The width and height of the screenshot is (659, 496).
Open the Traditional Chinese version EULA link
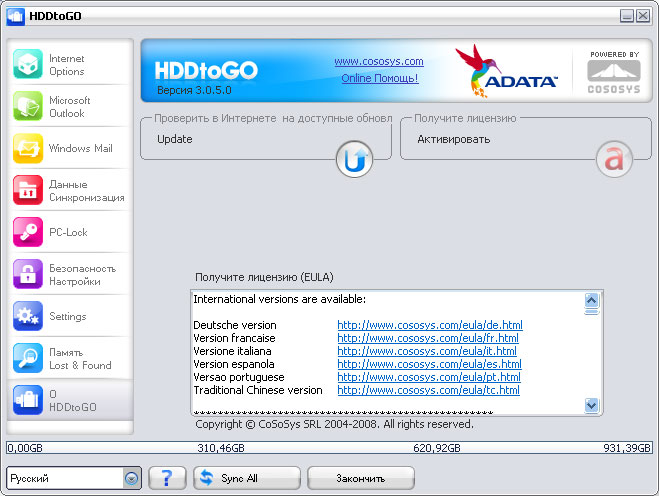coord(428,390)
